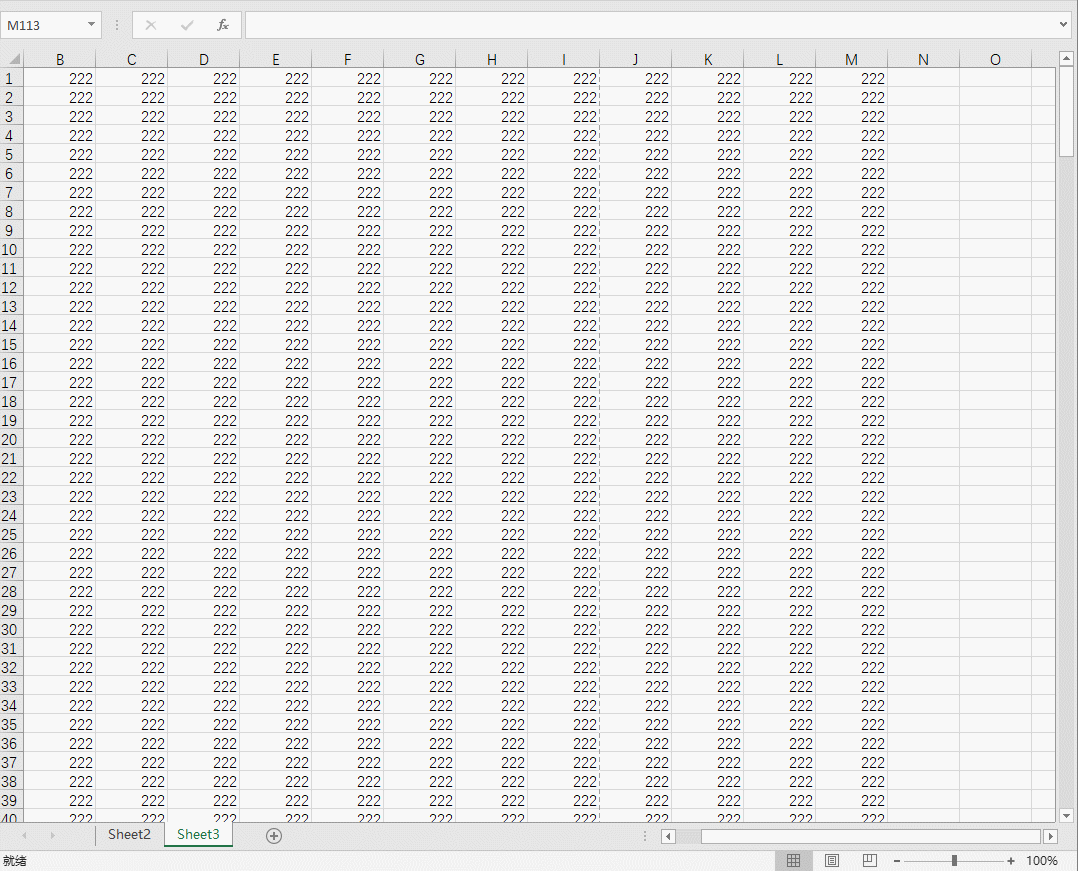Click the Select All corner triangle
This screenshot has width=1078, height=871.
click(11, 59)
